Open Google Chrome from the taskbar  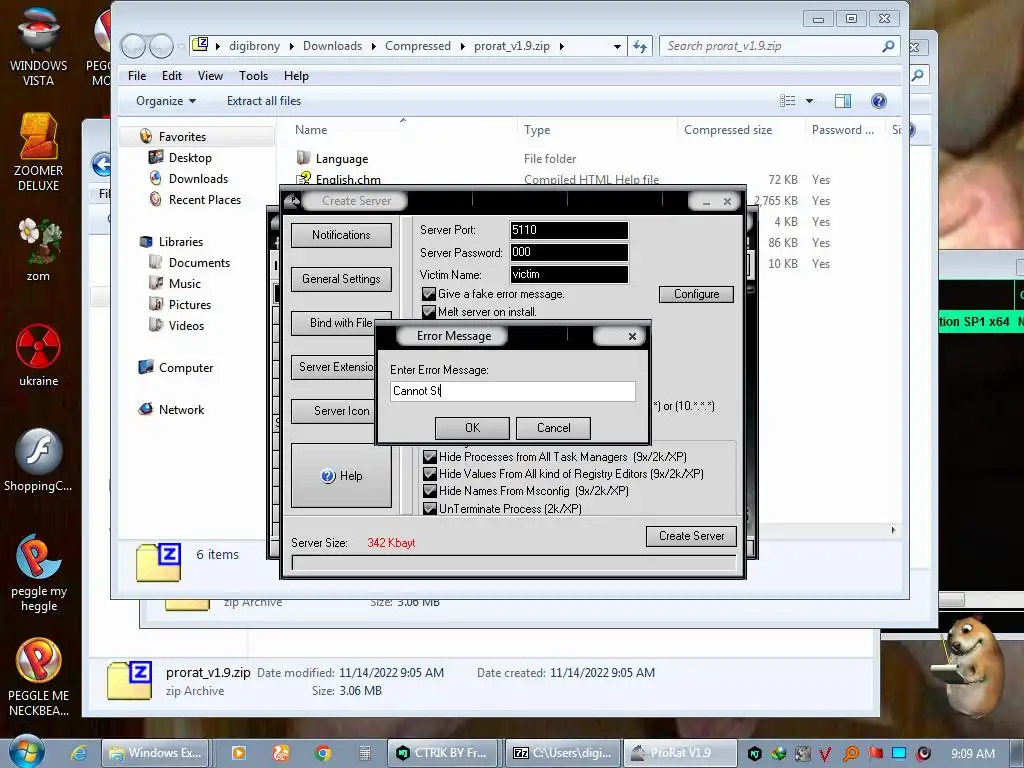coord(323,753)
